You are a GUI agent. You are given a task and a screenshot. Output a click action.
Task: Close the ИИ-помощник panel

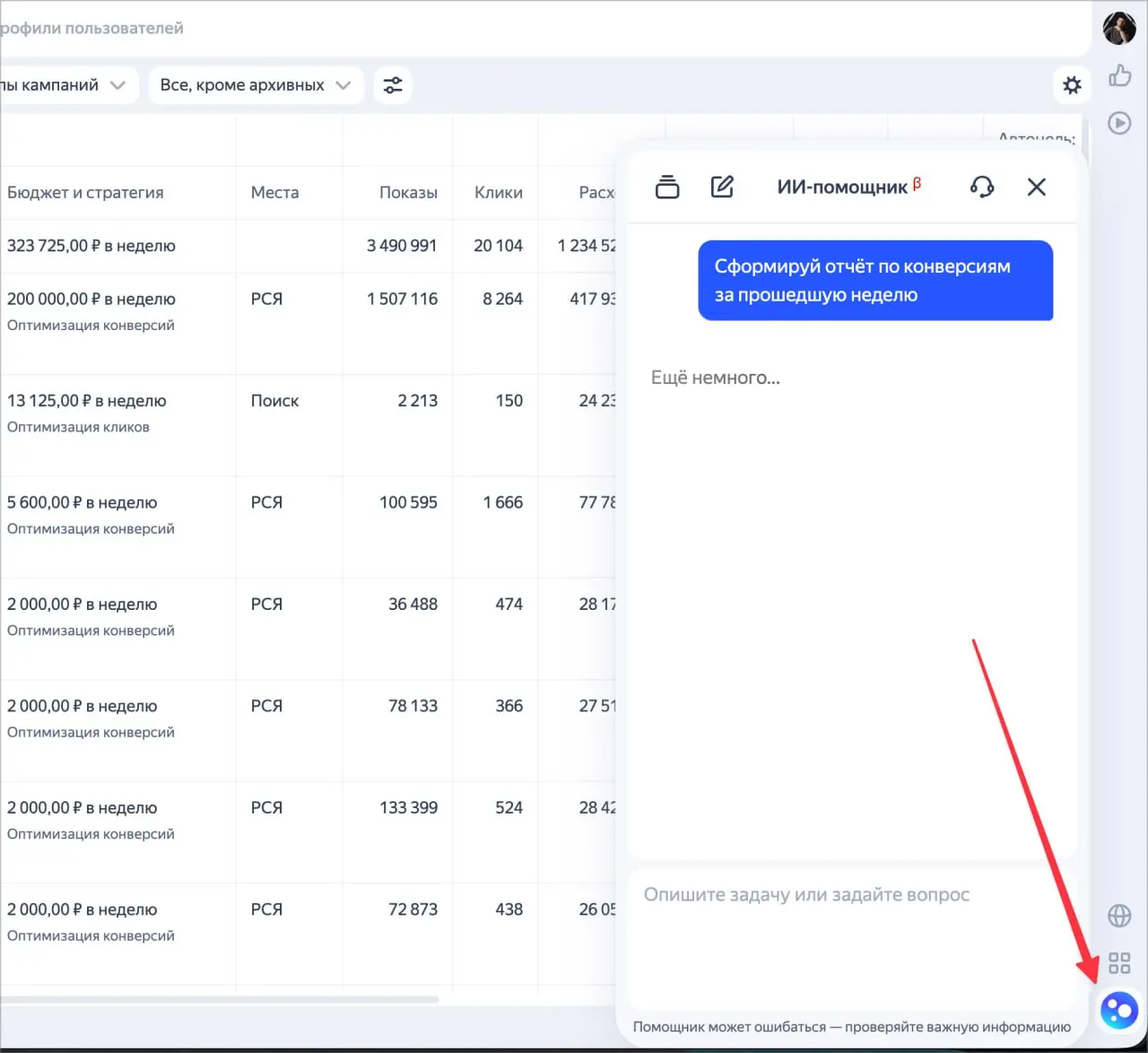tap(1037, 187)
